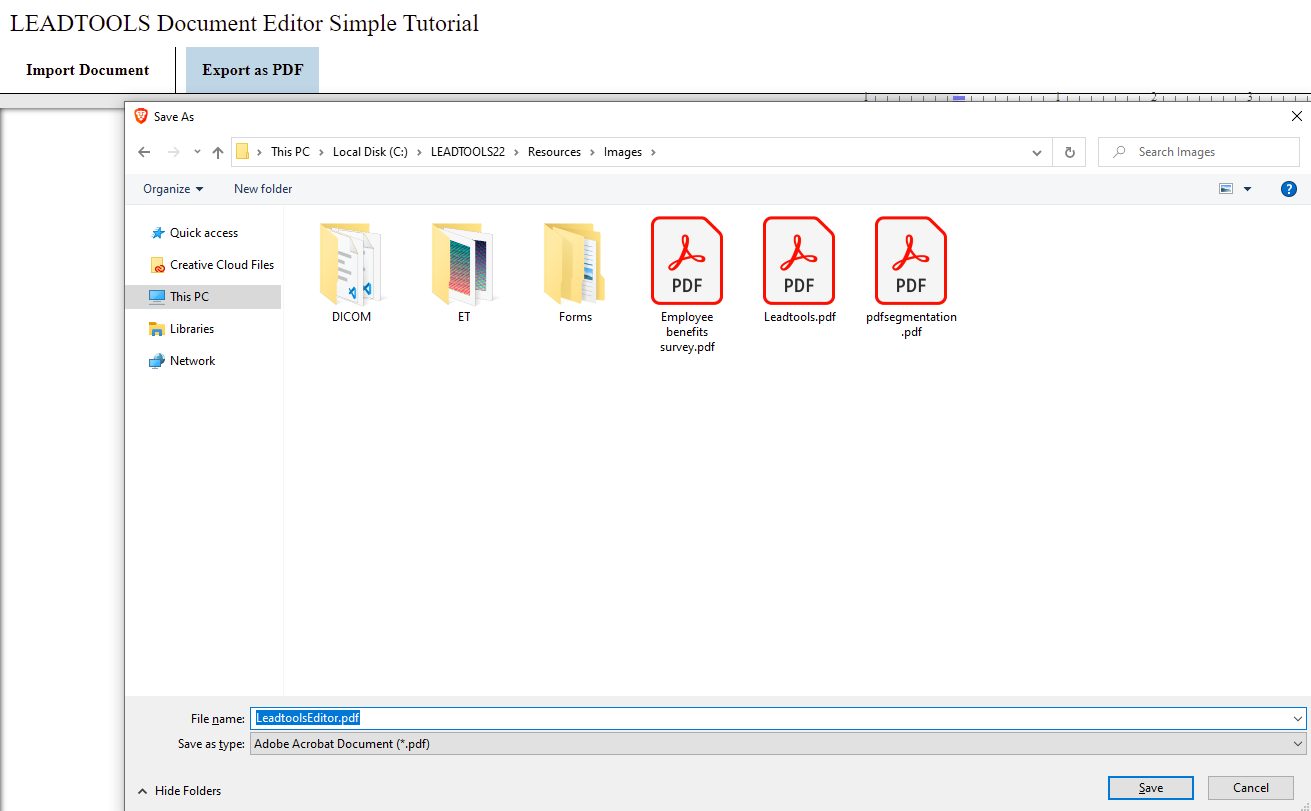
Task: Focus the Search Images field
Action: click(x=1198, y=152)
